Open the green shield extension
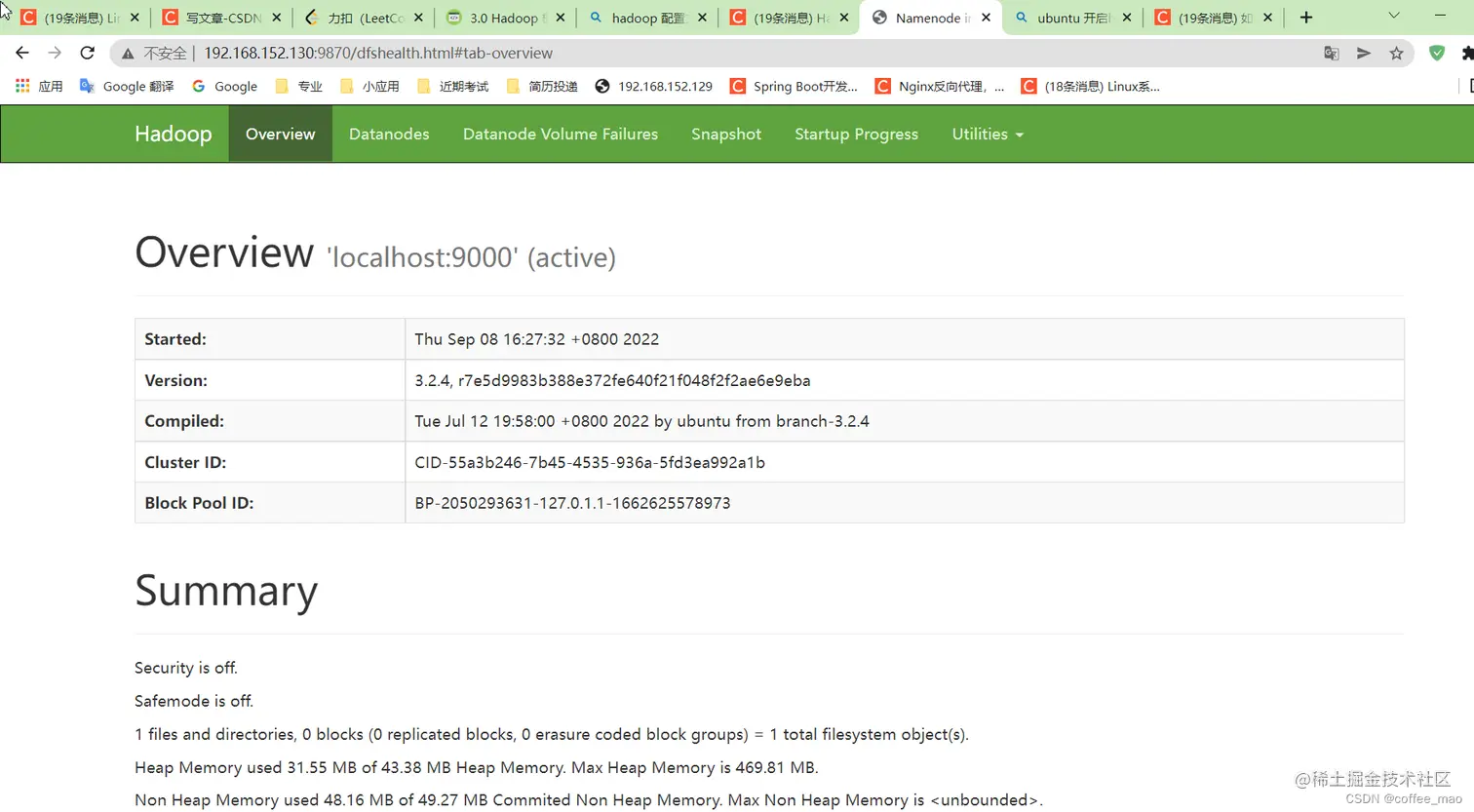 pos(1437,54)
